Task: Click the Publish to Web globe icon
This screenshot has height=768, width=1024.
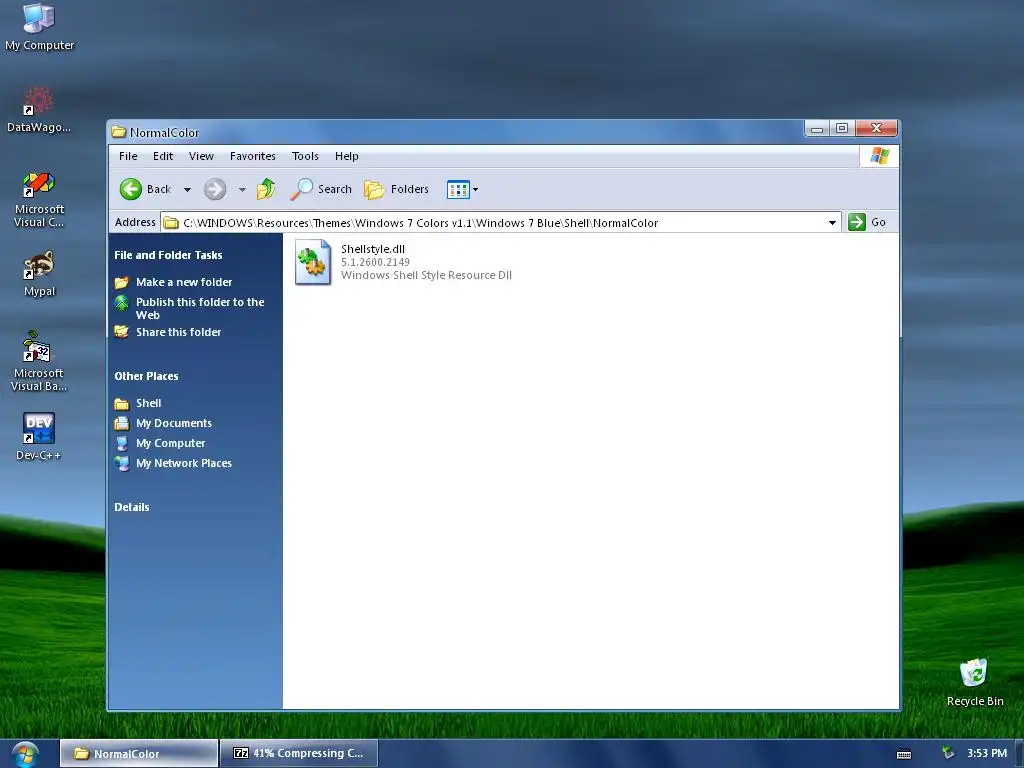Action: click(x=121, y=302)
